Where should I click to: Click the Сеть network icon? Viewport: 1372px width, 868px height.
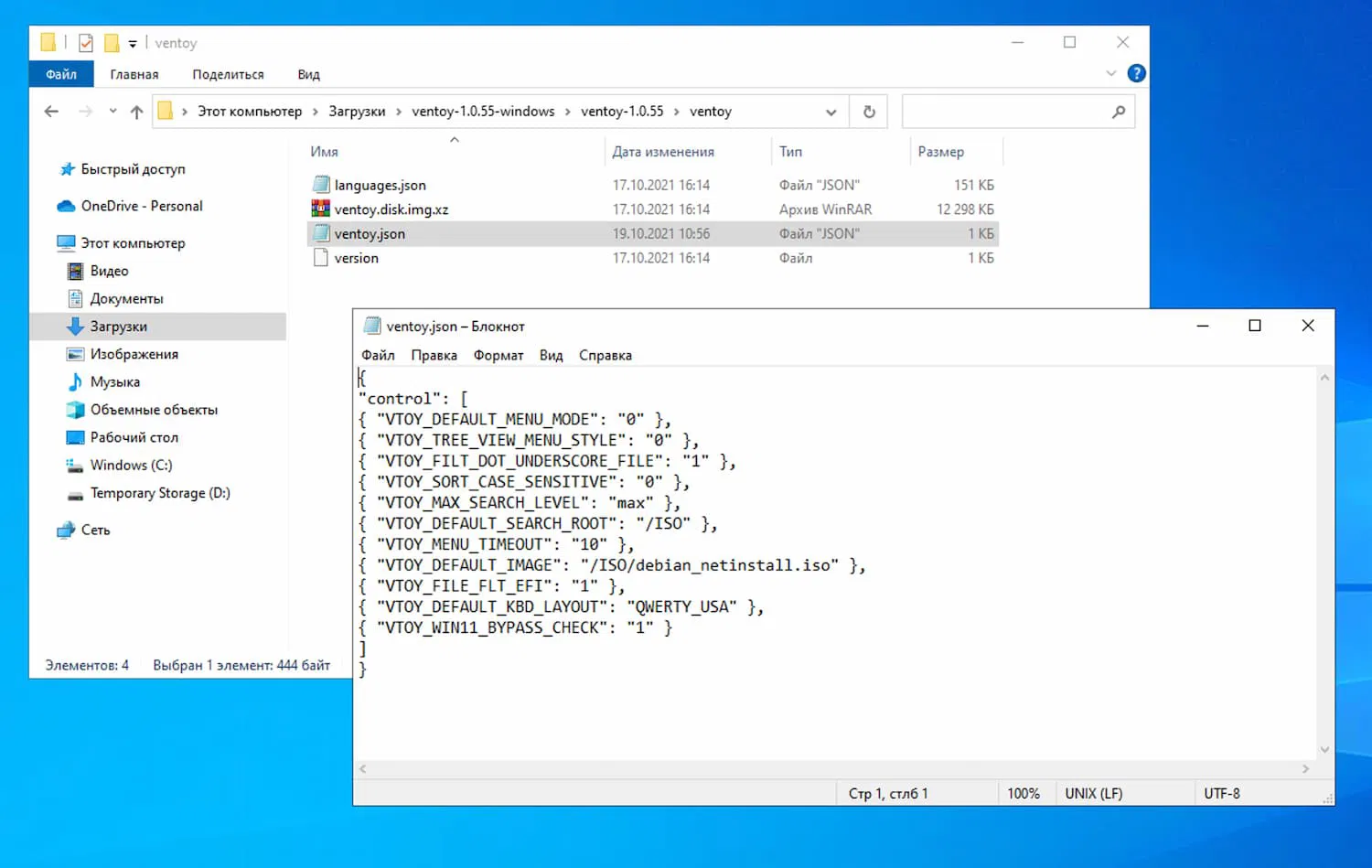[x=66, y=530]
